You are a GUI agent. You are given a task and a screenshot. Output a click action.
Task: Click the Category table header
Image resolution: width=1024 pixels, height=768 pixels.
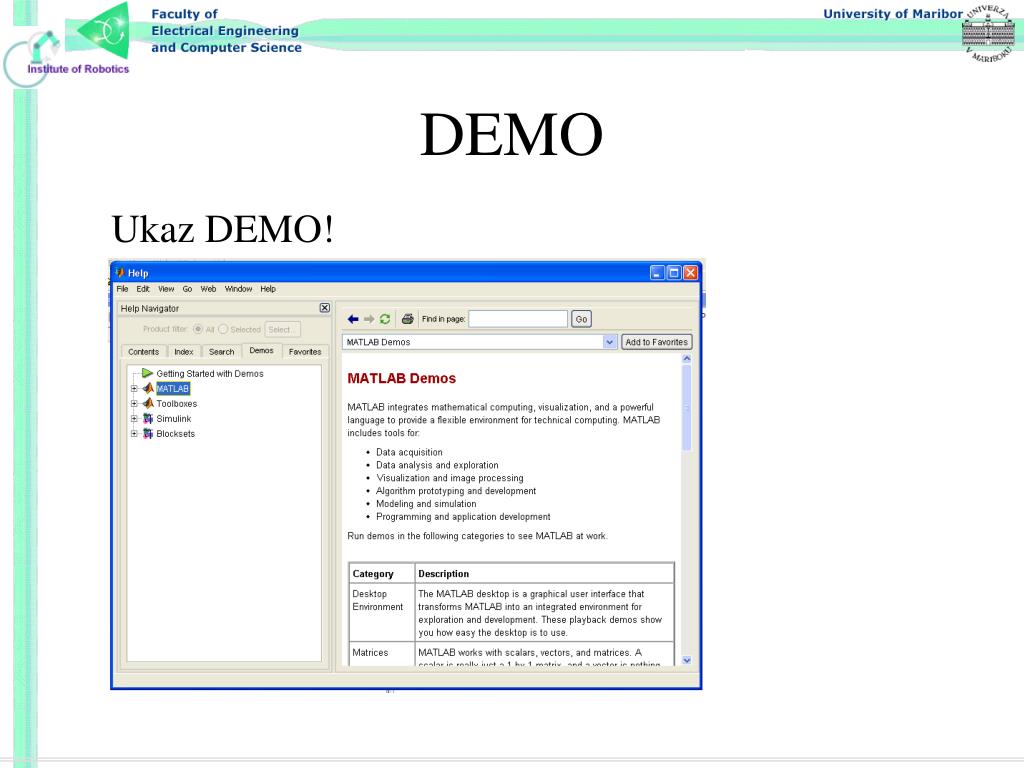382,573
